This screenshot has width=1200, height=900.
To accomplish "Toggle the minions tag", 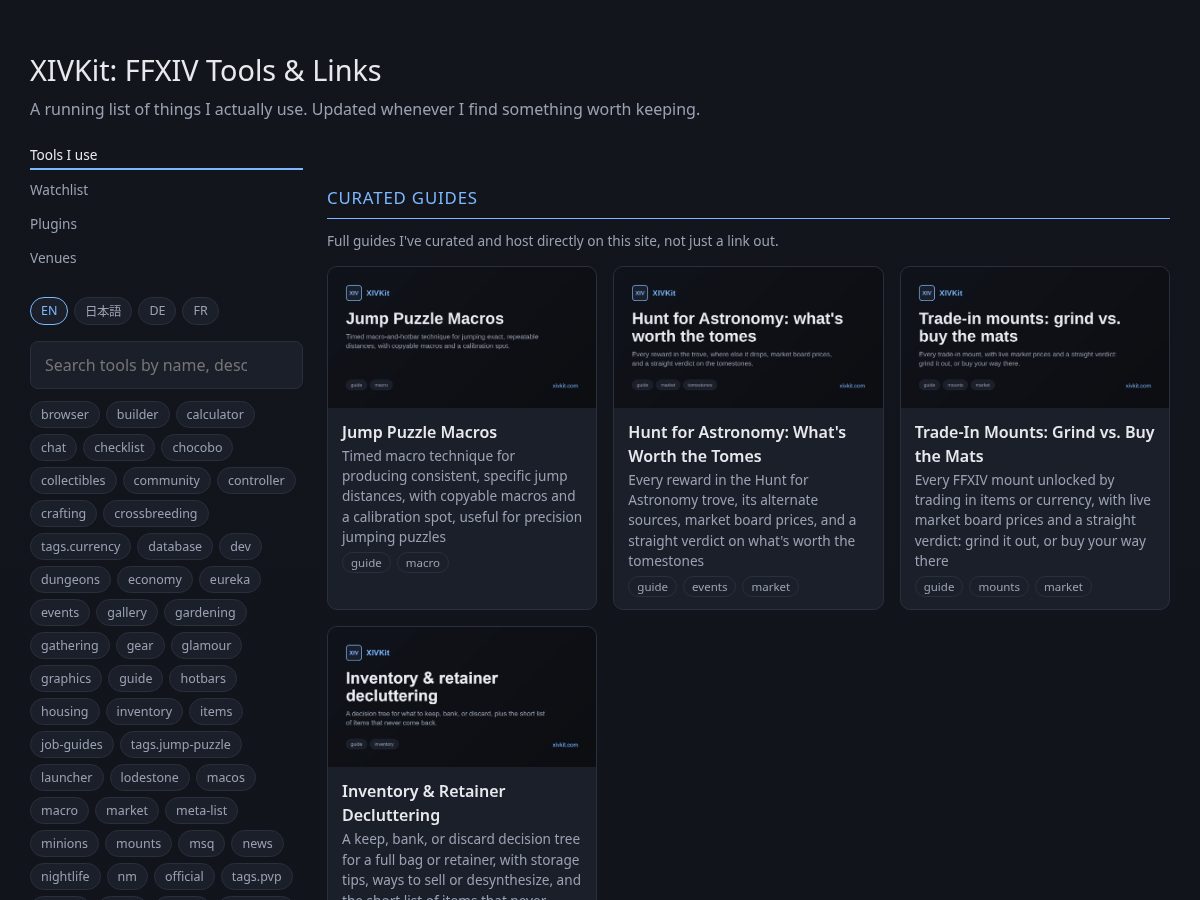I will pos(64,843).
